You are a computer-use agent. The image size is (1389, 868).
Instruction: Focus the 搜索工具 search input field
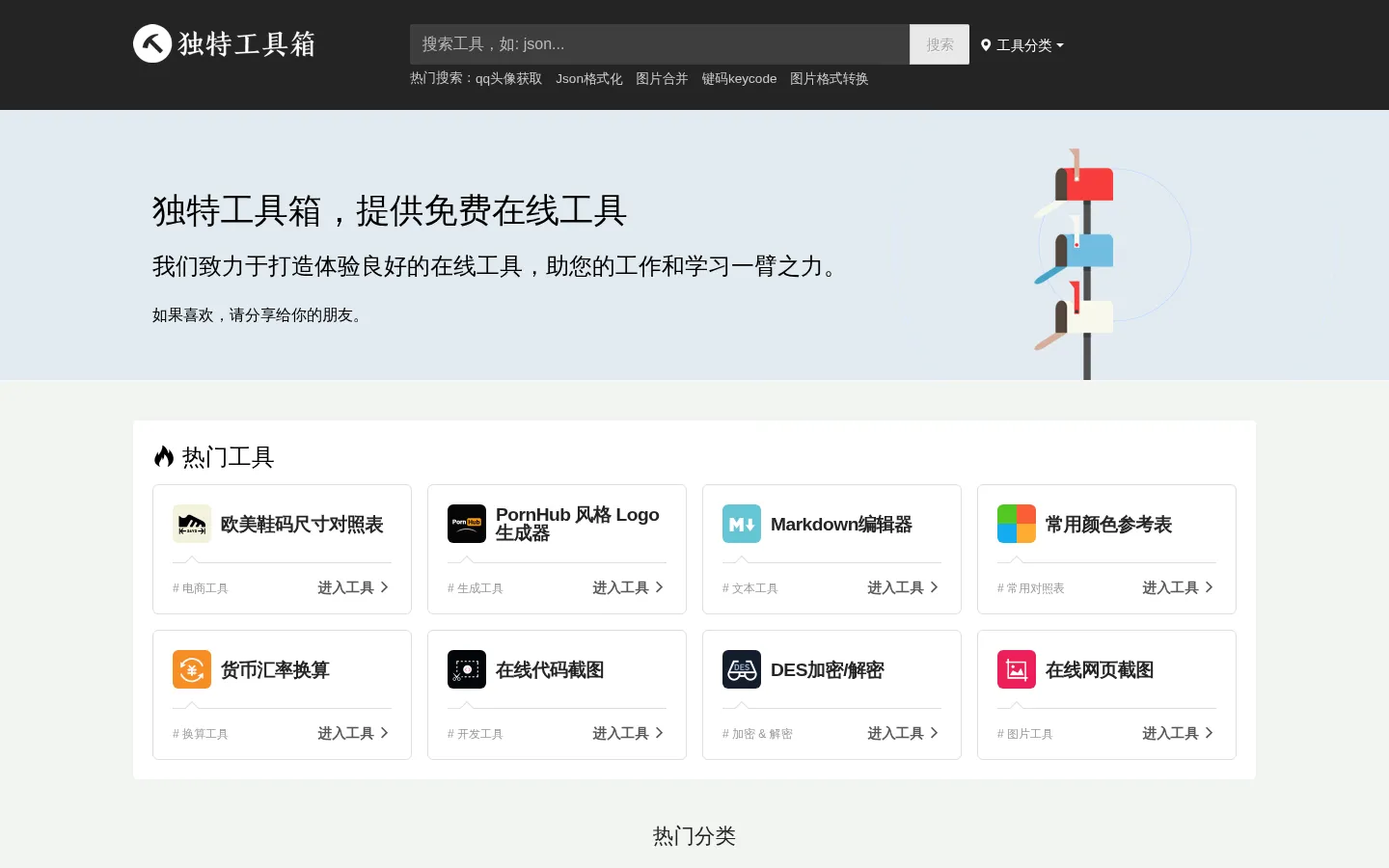click(660, 44)
